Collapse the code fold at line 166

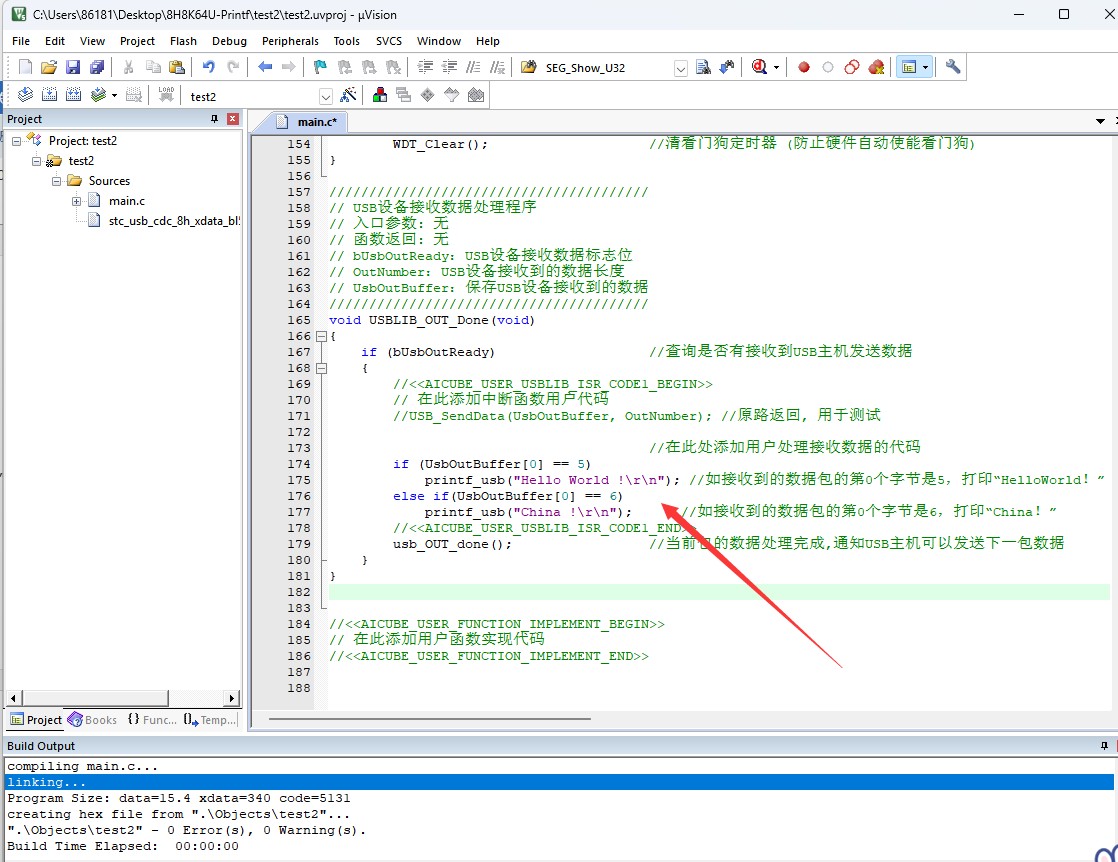[322, 336]
